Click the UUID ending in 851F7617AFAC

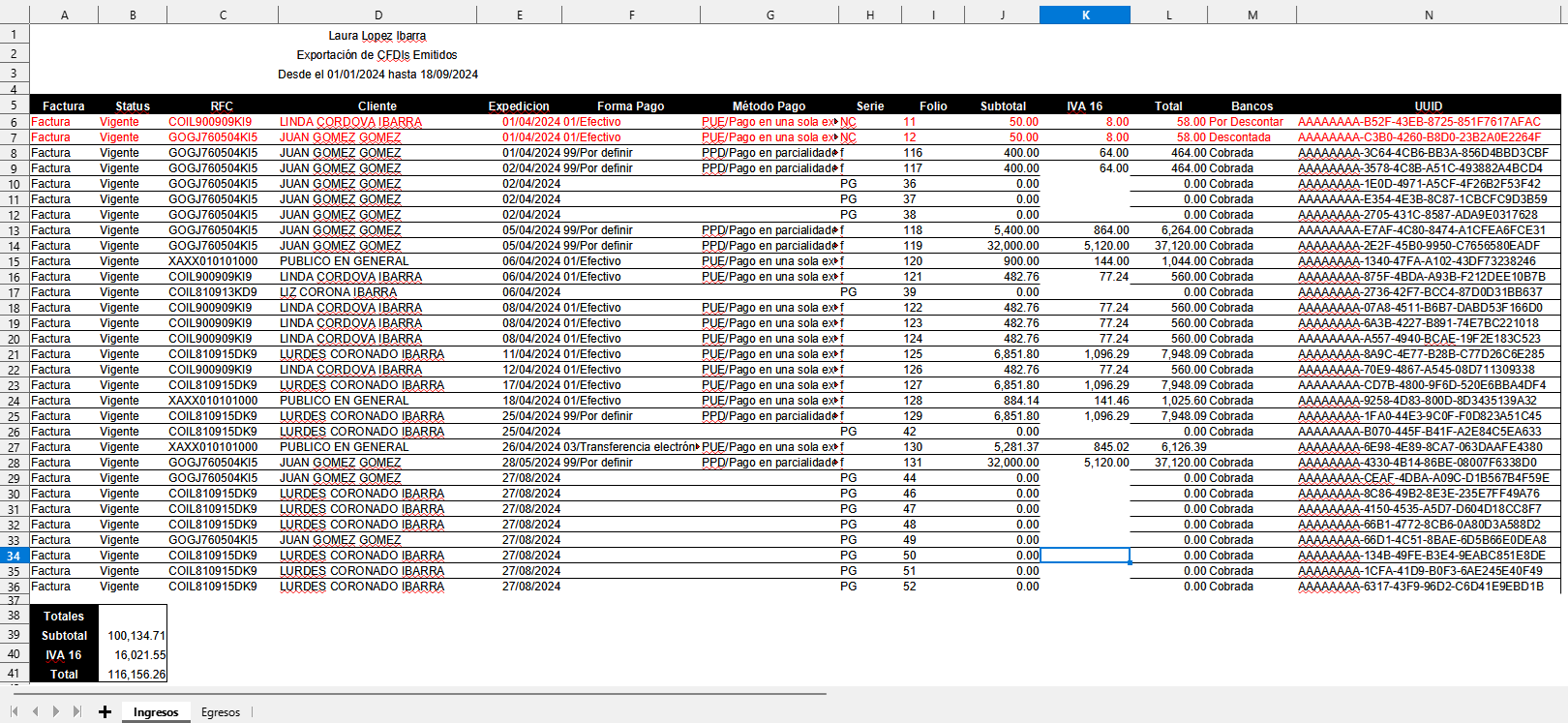pyautogui.click(x=1429, y=122)
